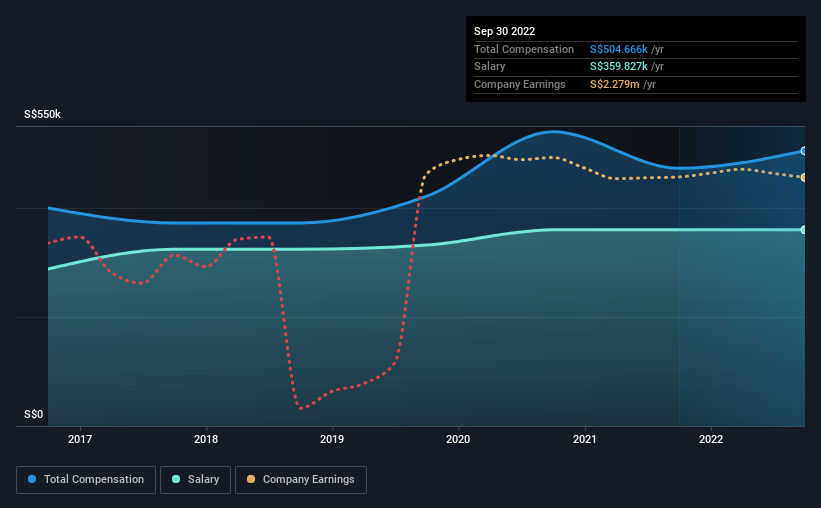Screen dimensions: 821x508
Task: Select the orange Company Earnings endpoint marker
Action: tap(804, 178)
